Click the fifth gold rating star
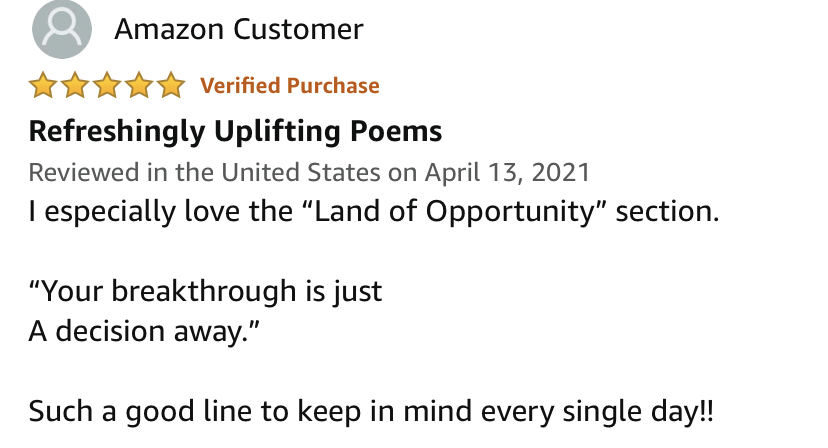Image resolution: width=828 pixels, height=448 pixels. tap(172, 86)
